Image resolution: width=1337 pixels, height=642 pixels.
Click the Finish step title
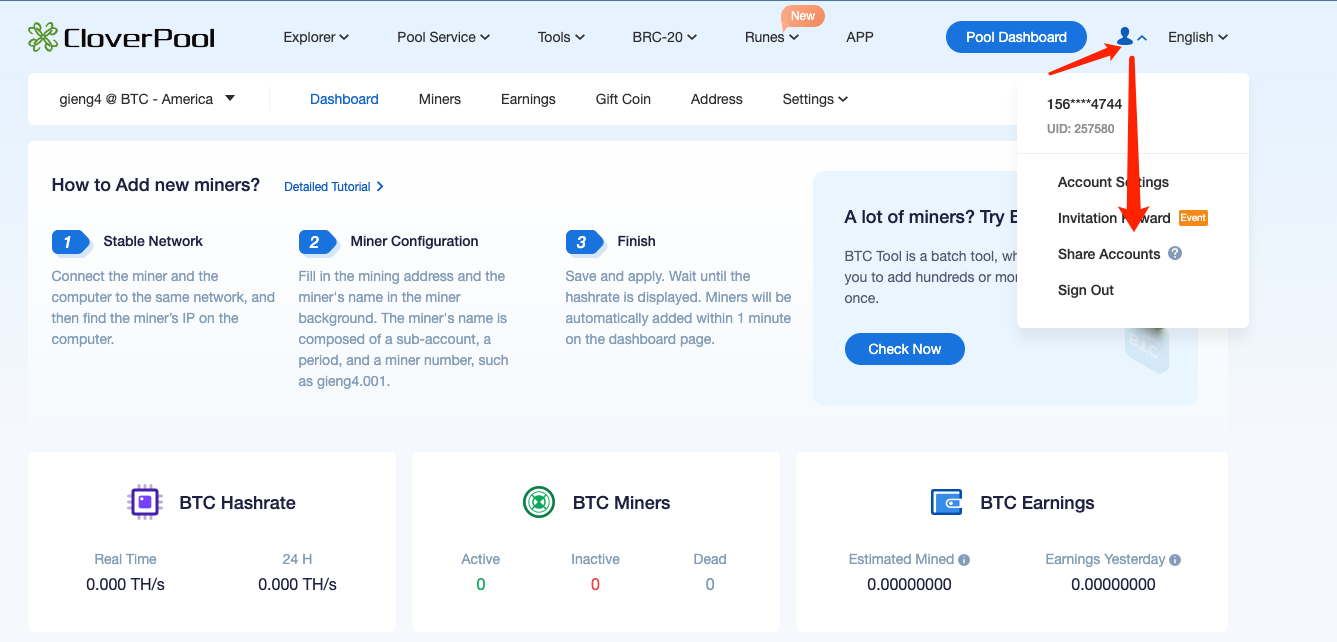pos(636,241)
